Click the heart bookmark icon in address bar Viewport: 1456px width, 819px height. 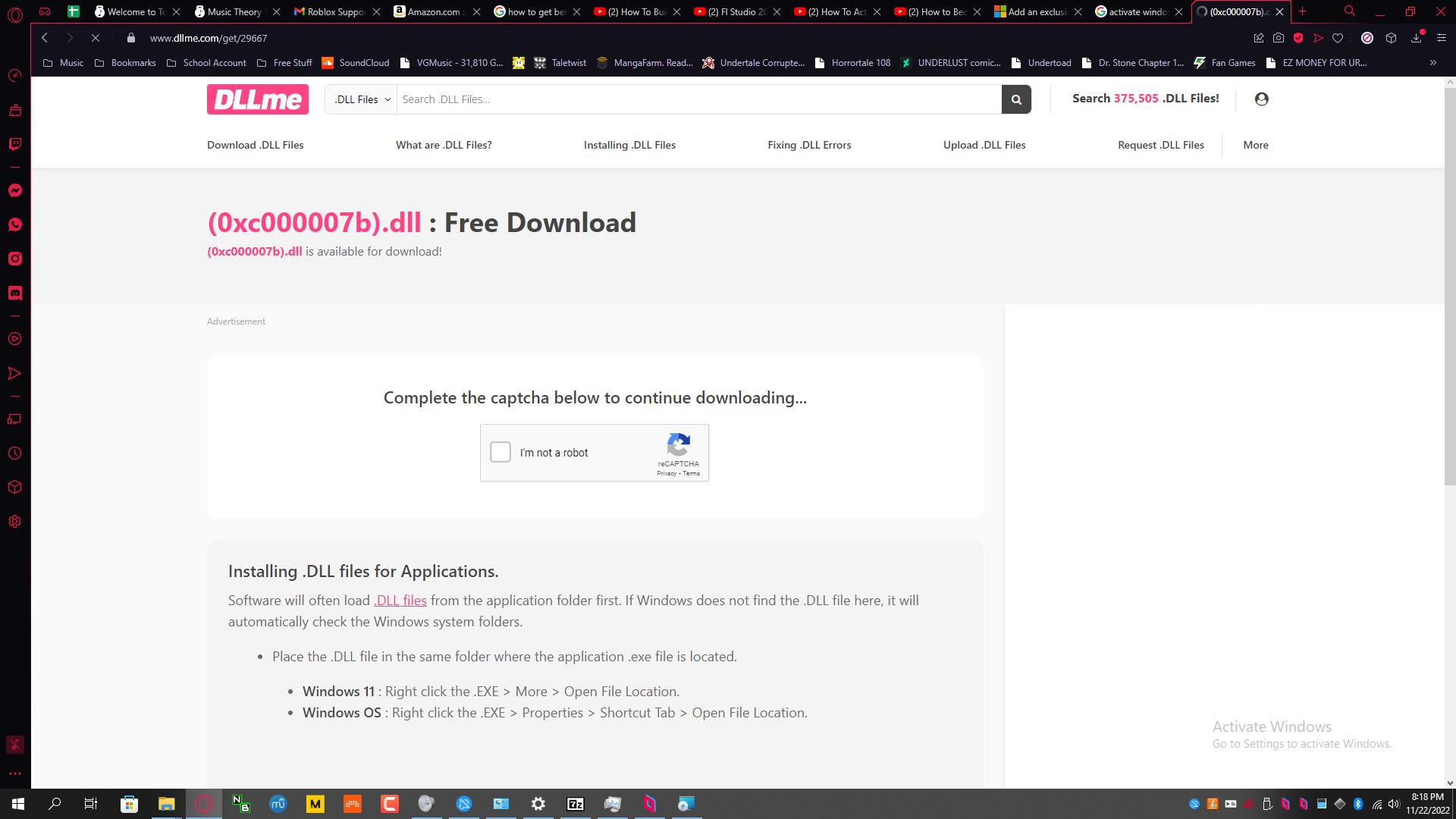pyautogui.click(x=1338, y=38)
